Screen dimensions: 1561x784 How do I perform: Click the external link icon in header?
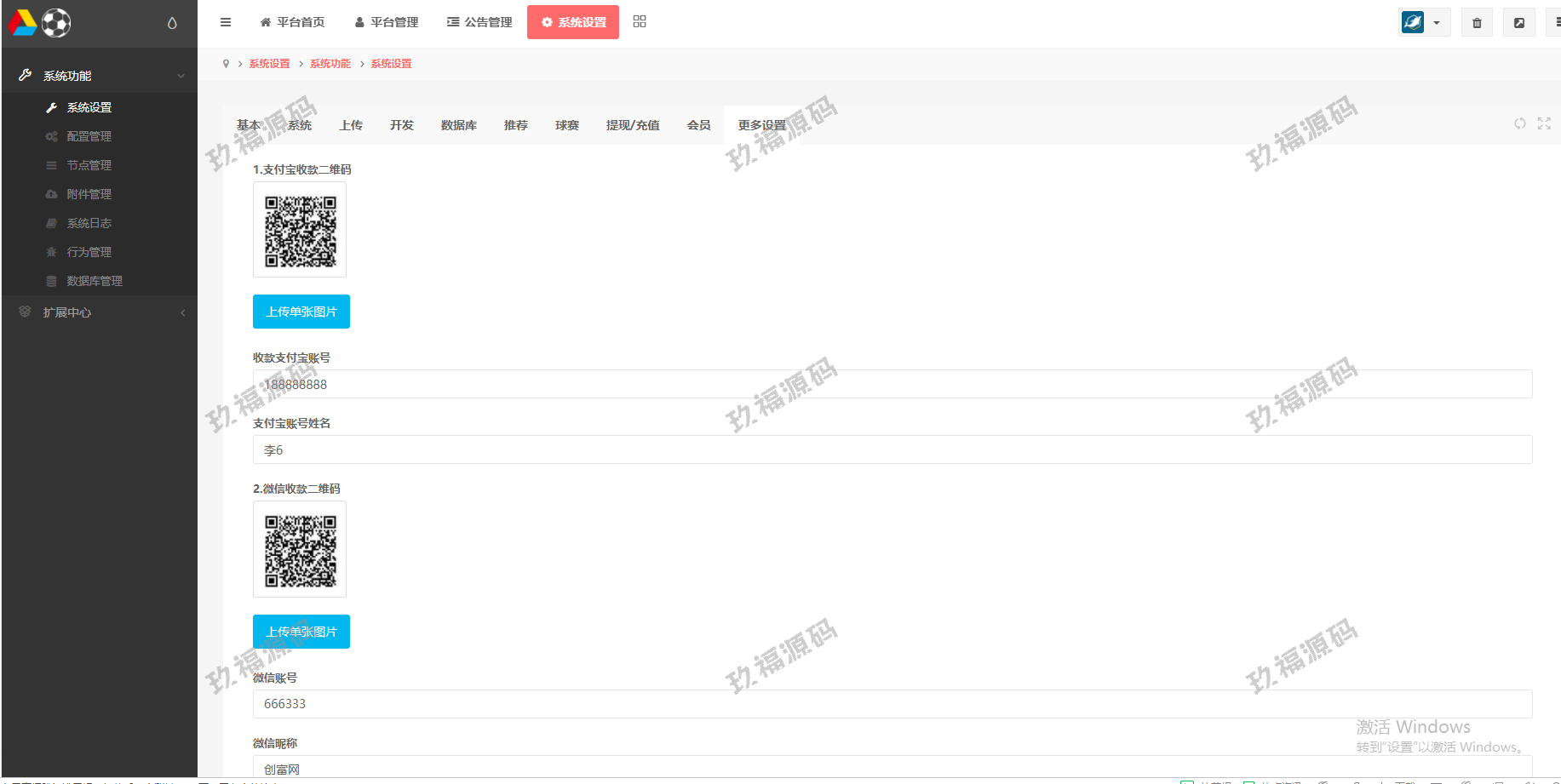pos(1518,23)
